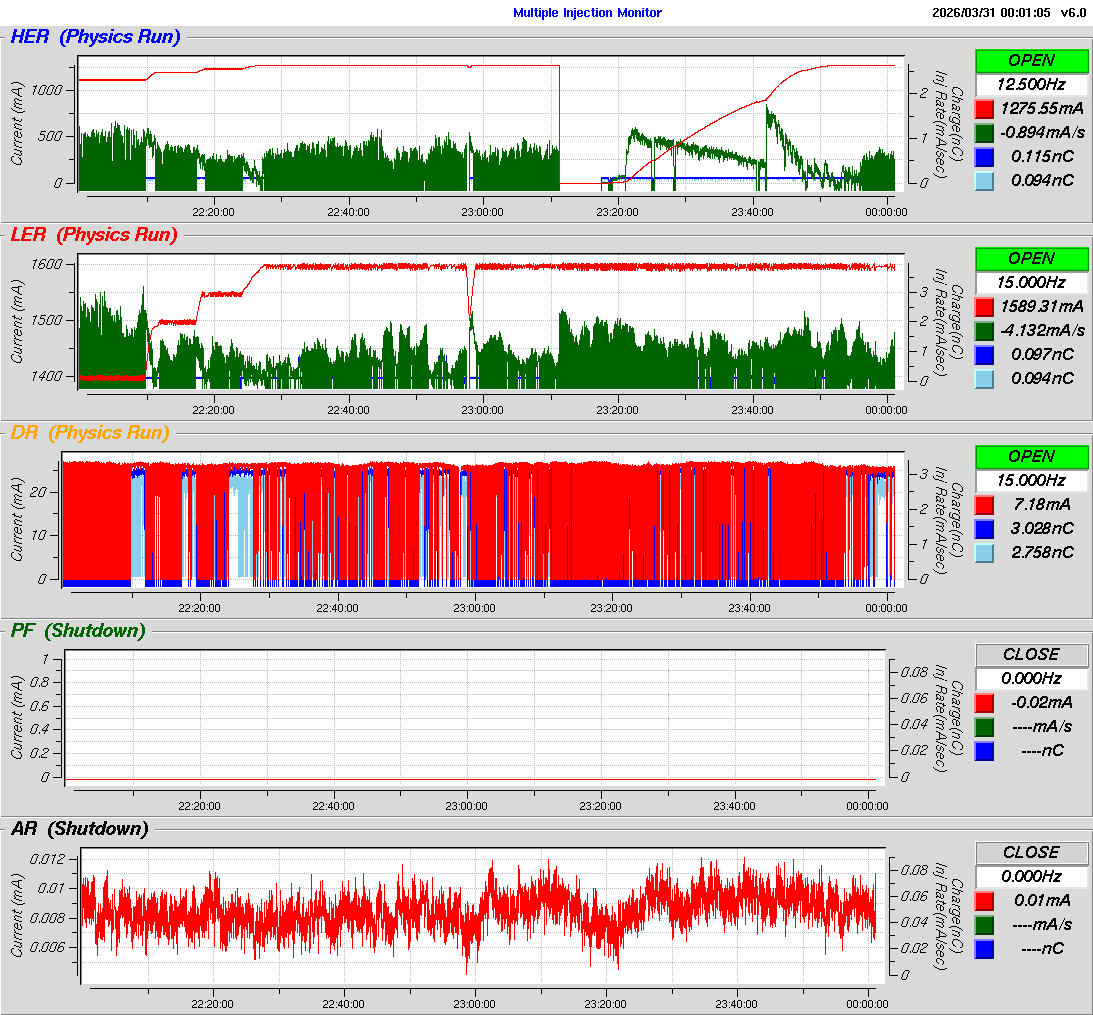Click the green swatch beside LER -4.132mA/s

[985, 331]
